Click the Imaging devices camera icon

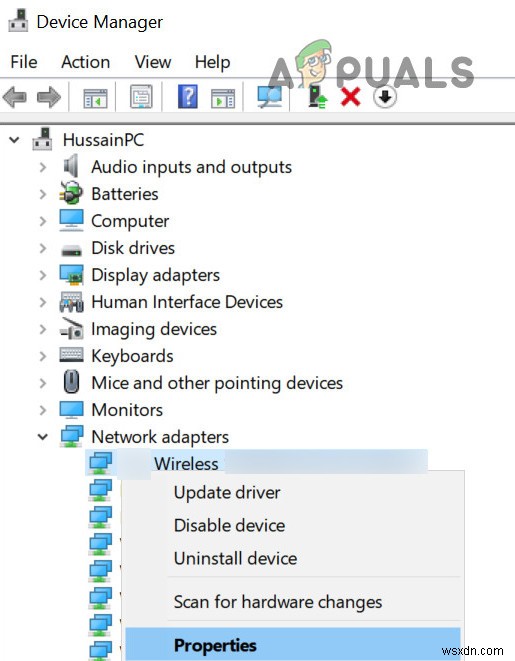[71, 329]
